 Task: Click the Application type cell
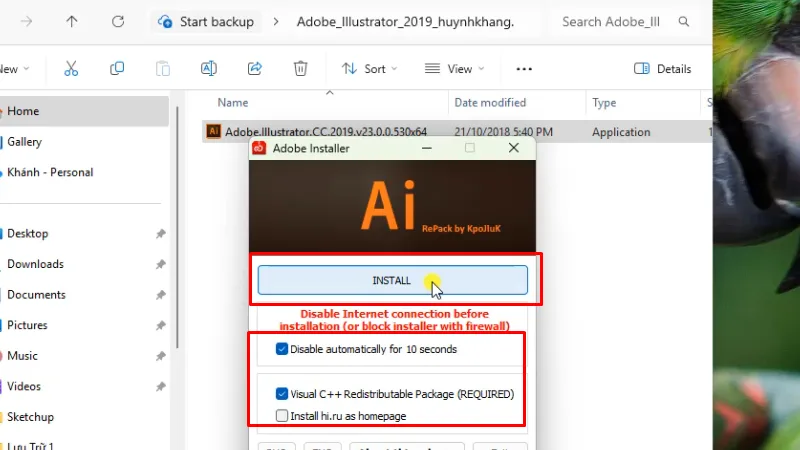point(621,132)
